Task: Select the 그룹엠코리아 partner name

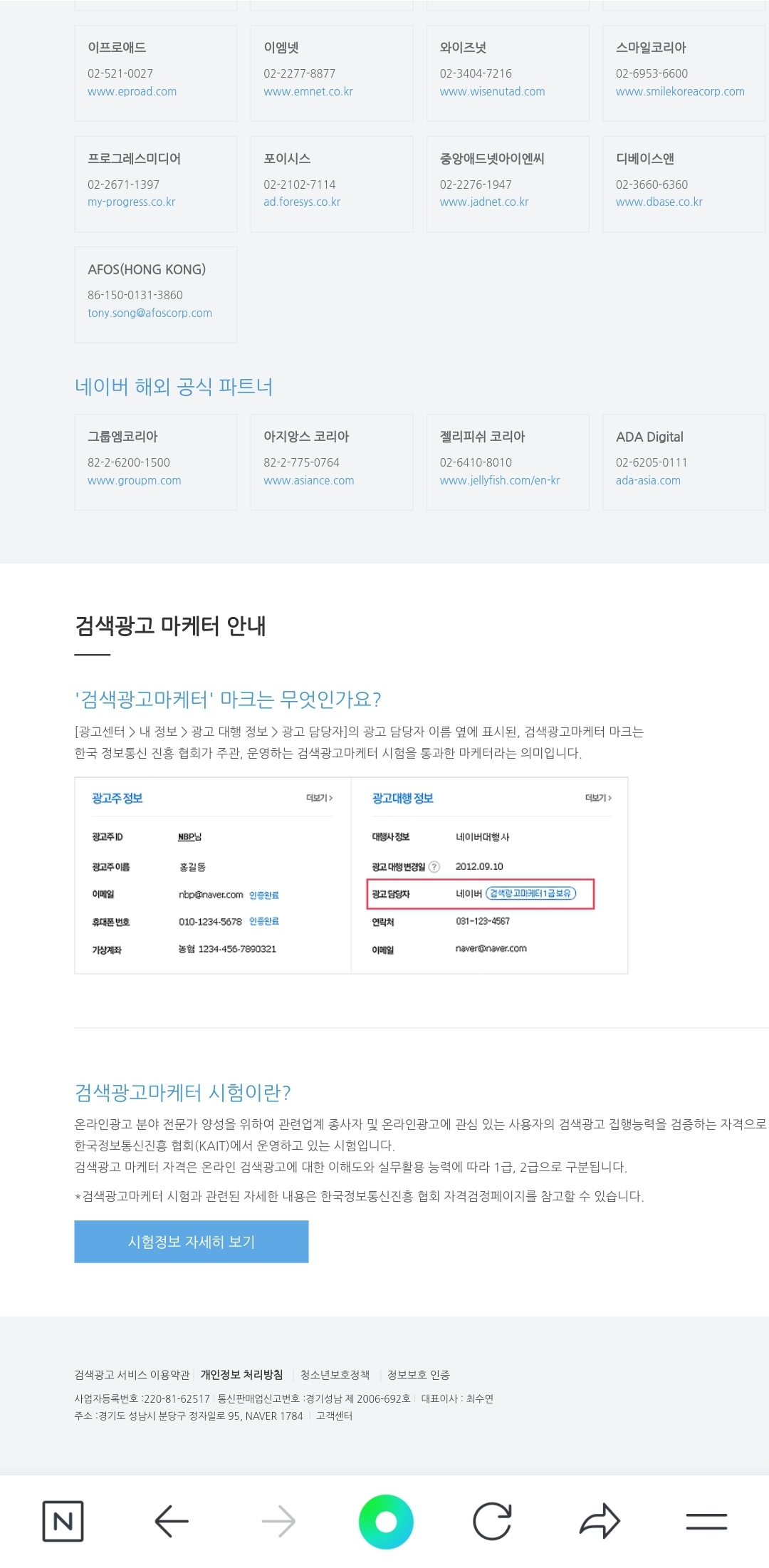Action: pyautogui.click(x=122, y=437)
